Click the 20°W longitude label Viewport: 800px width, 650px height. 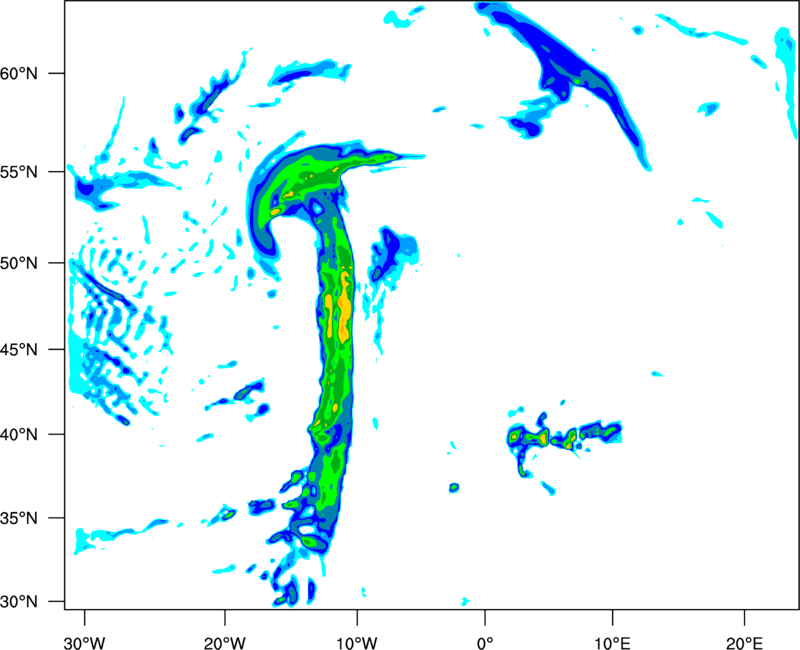click(x=225, y=643)
